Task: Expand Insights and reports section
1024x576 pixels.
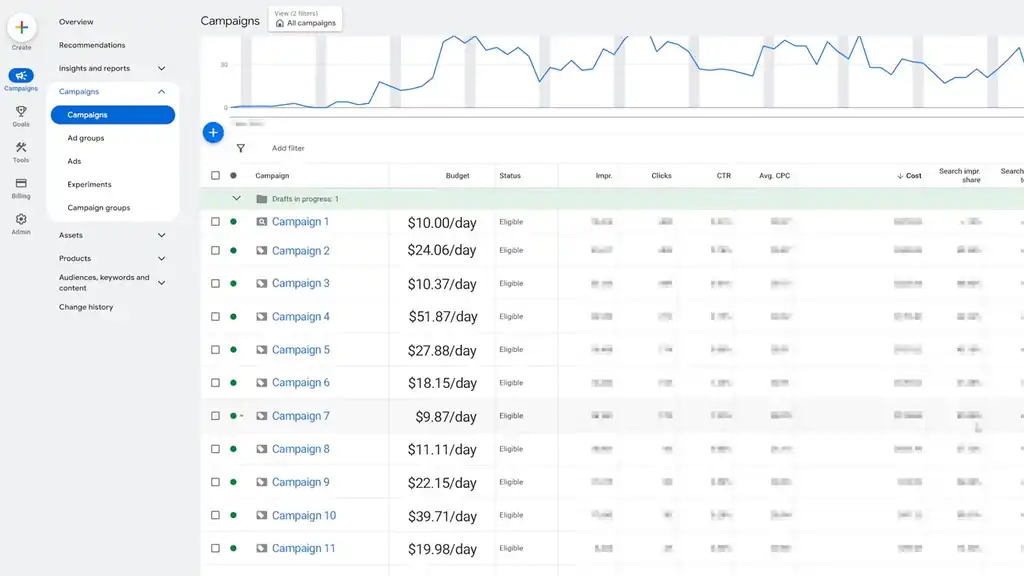Action: tap(161, 68)
